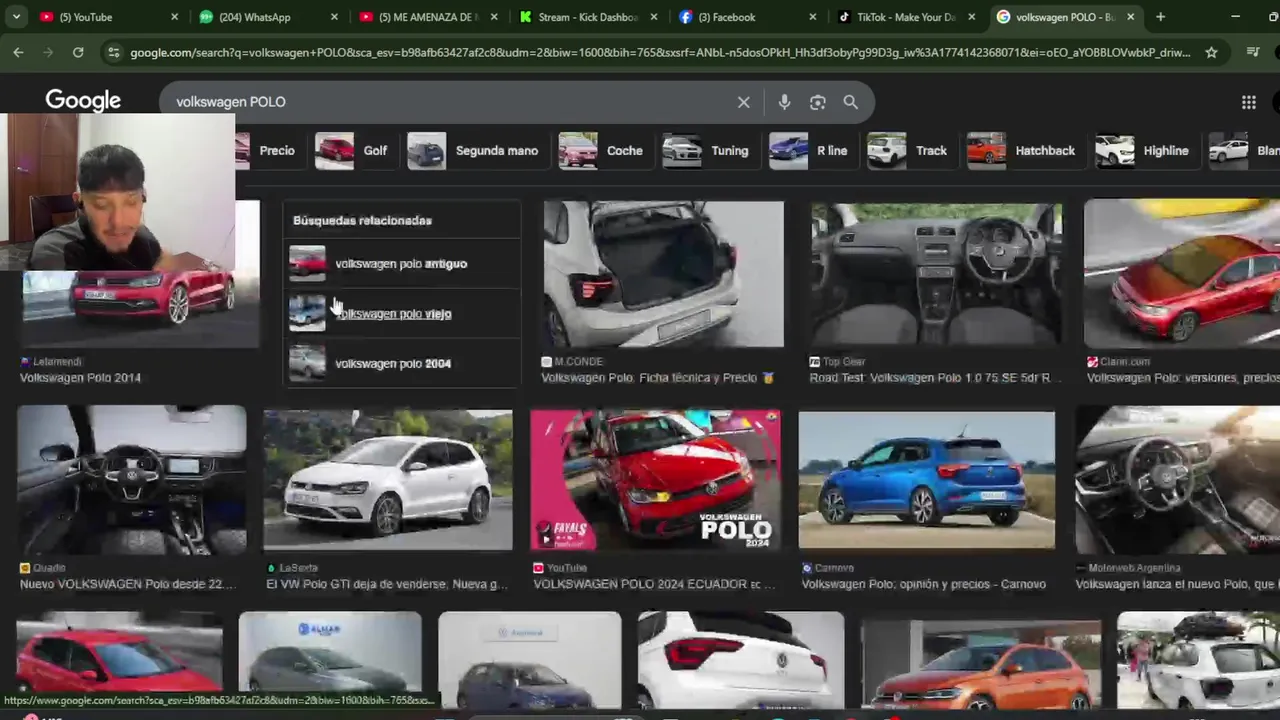Open the Google apps grid
The height and width of the screenshot is (720, 1280).
tap(1248, 102)
